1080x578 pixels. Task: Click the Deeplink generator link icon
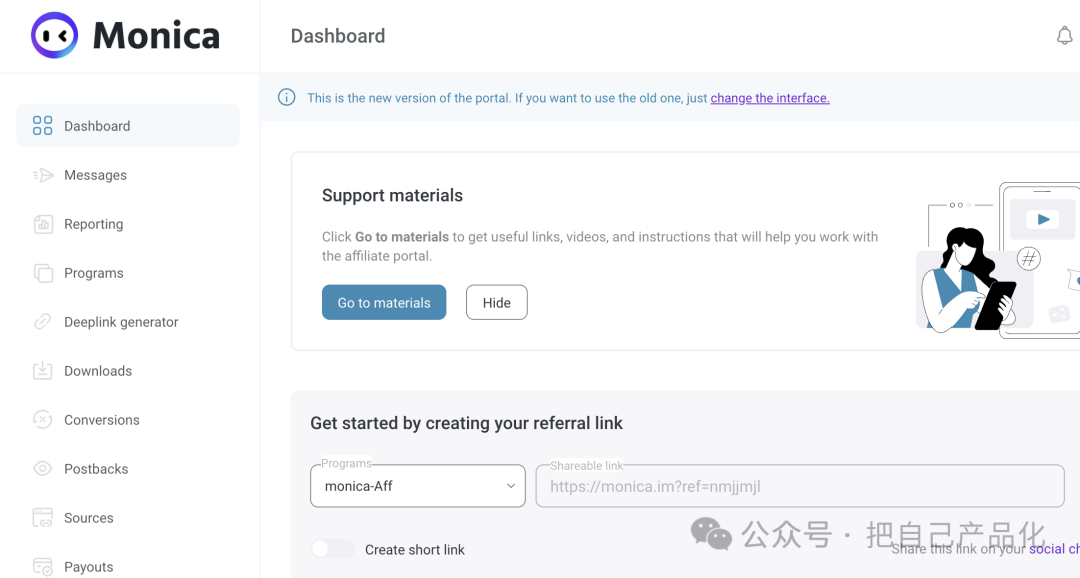(42, 322)
